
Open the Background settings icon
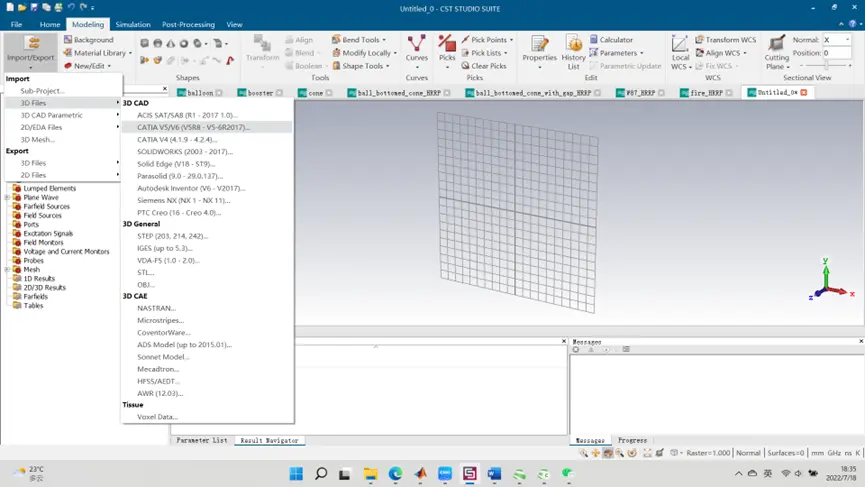click(x=68, y=40)
